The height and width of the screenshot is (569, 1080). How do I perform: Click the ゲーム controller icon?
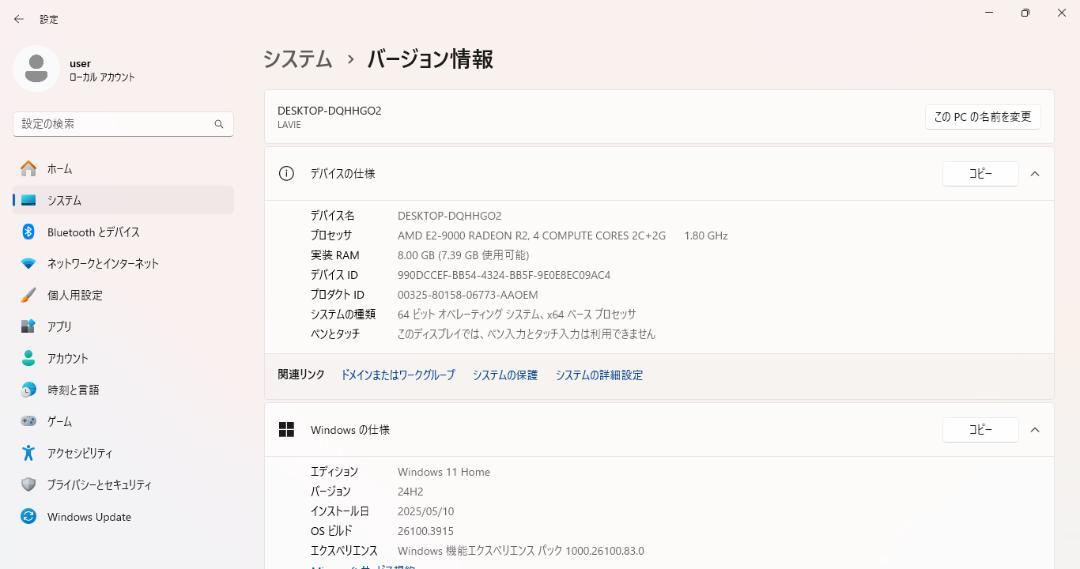coord(28,420)
